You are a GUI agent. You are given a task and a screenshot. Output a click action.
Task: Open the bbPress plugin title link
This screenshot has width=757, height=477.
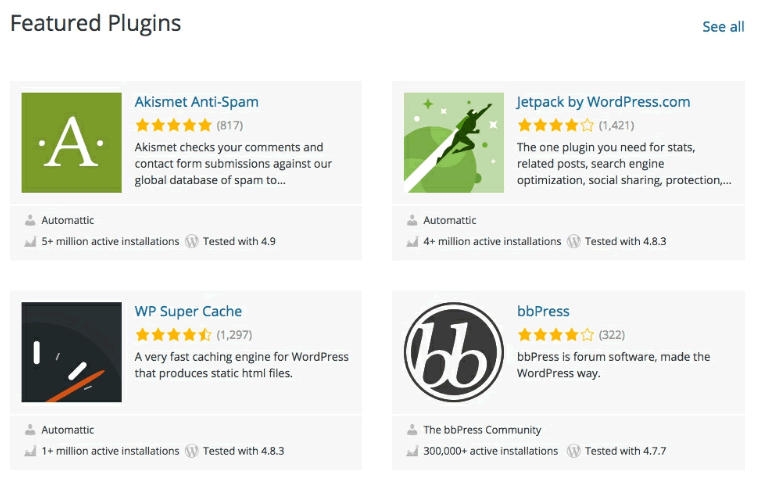[x=543, y=311]
